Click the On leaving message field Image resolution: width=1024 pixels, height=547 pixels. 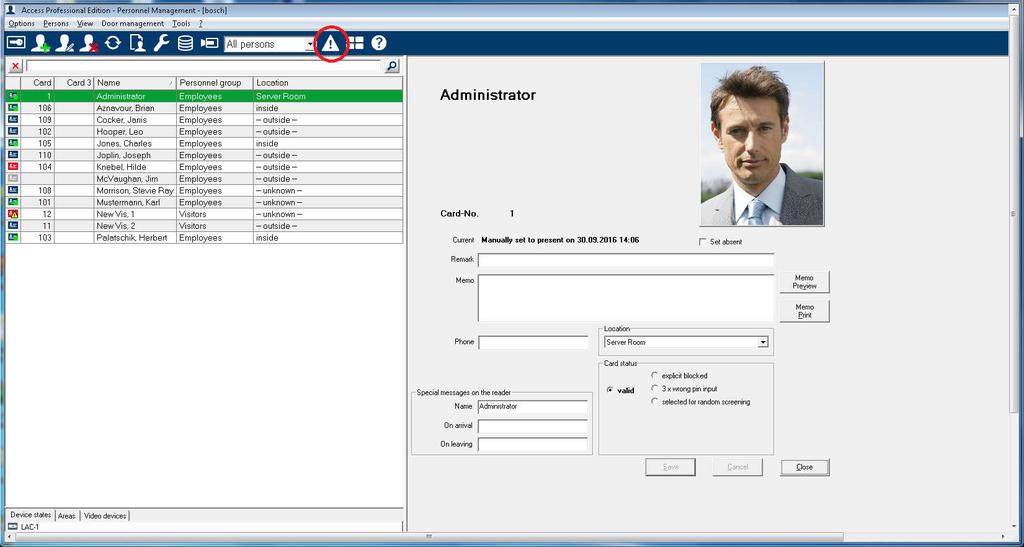tap(533, 445)
